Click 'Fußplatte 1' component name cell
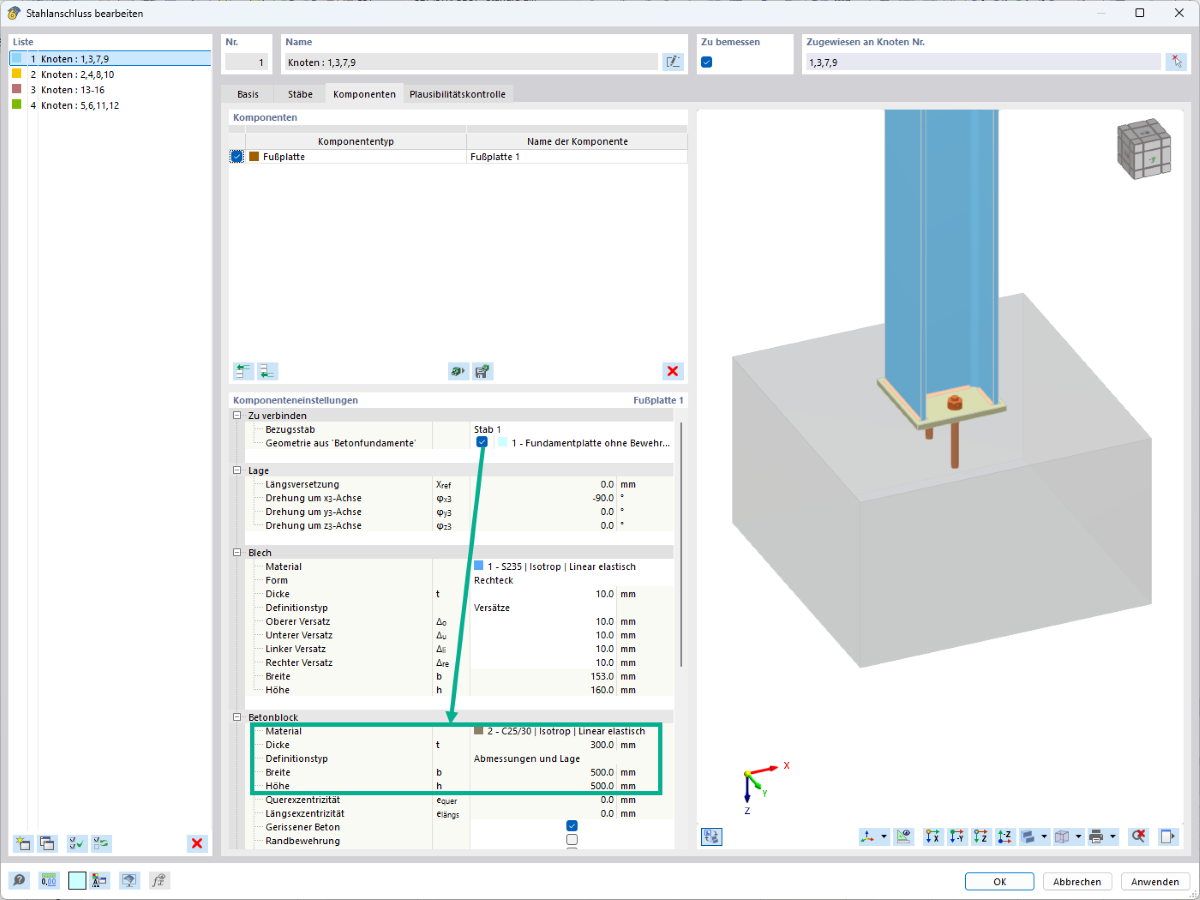 pyautogui.click(x=577, y=157)
